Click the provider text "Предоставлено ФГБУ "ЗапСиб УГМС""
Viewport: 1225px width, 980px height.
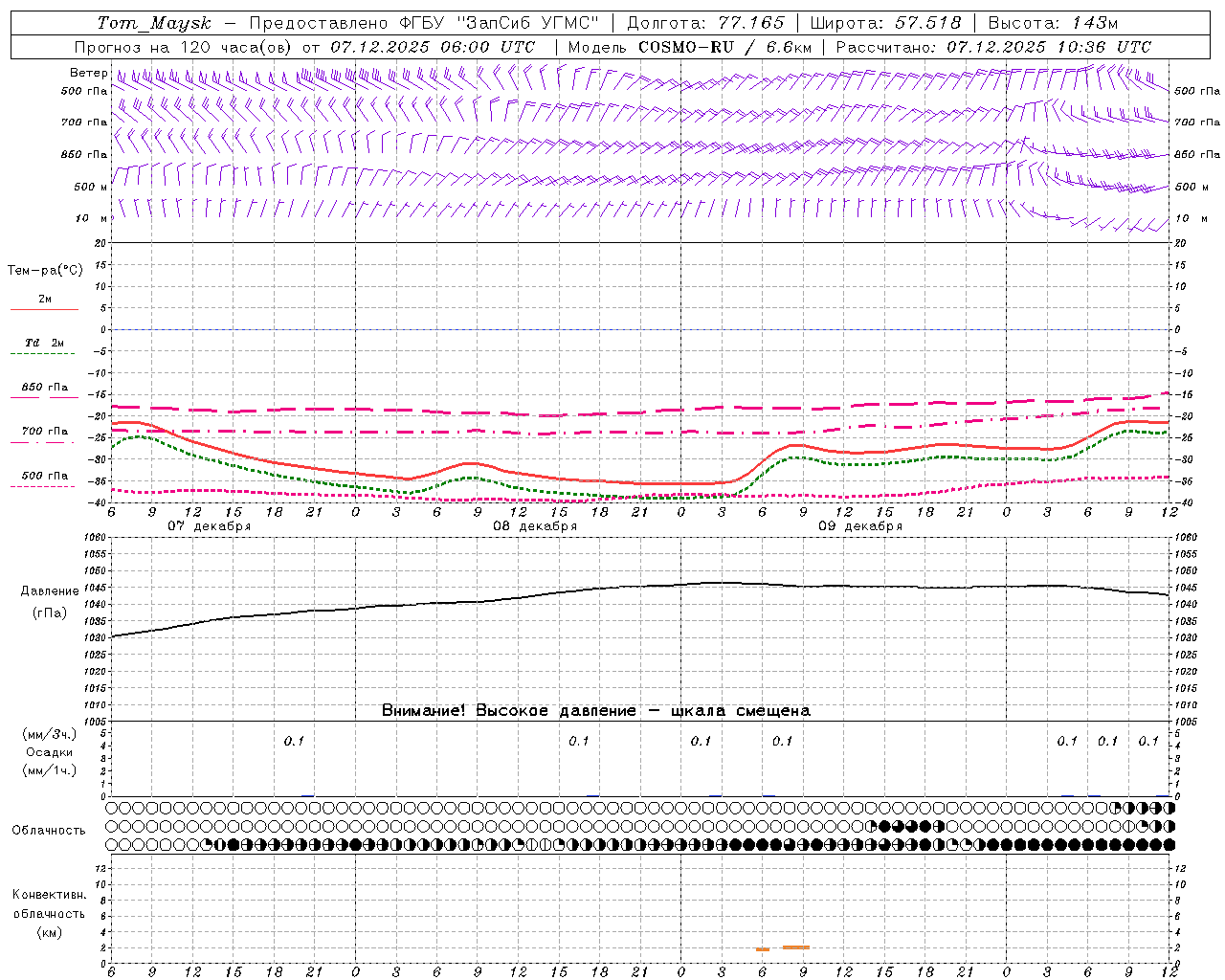423,23
